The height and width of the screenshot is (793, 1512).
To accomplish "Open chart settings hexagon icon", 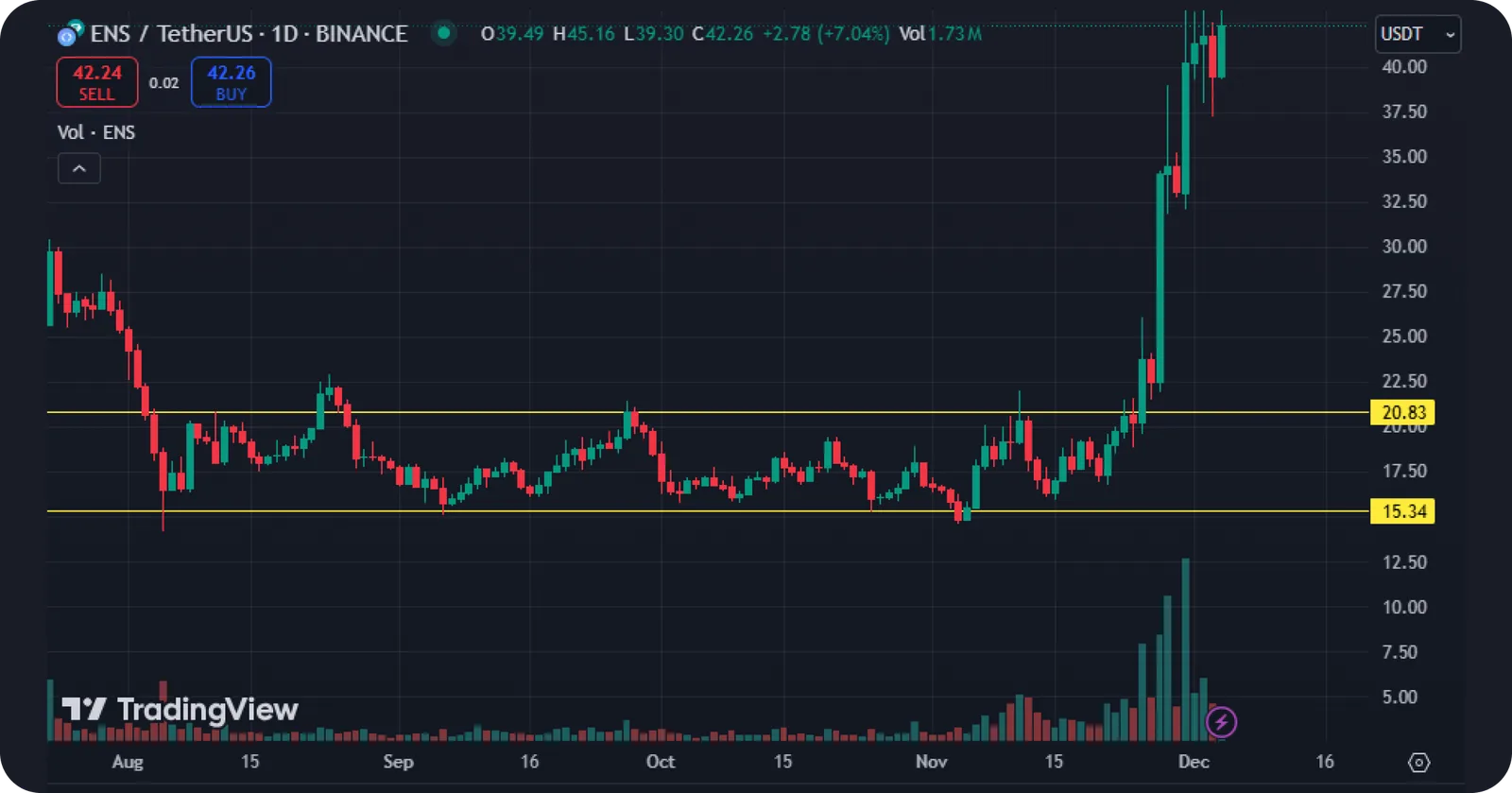I will (1419, 763).
